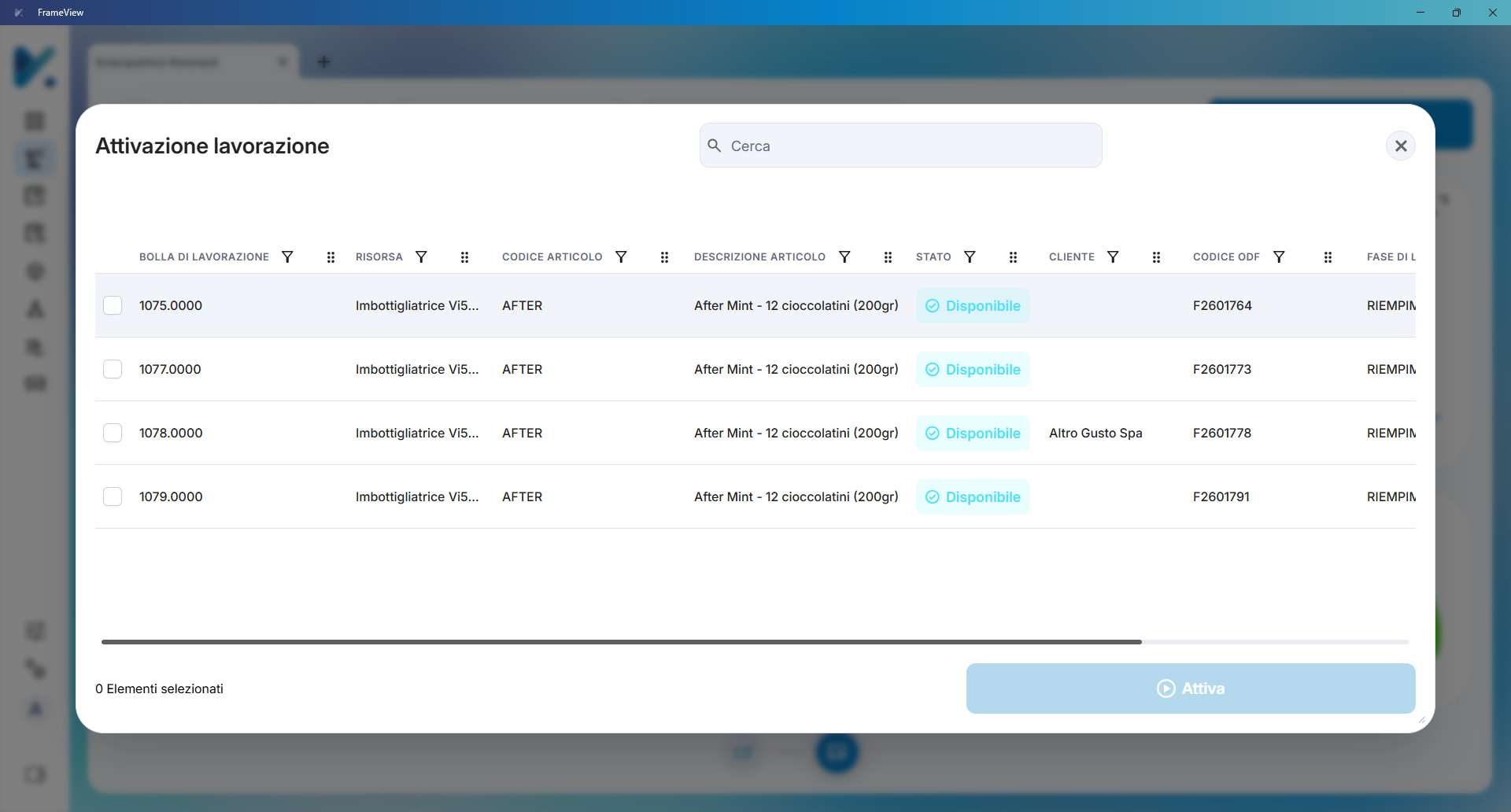Open Bolla di lavorazione column options menu
Viewport: 1511px width, 812px height.
tap(331, 257)
